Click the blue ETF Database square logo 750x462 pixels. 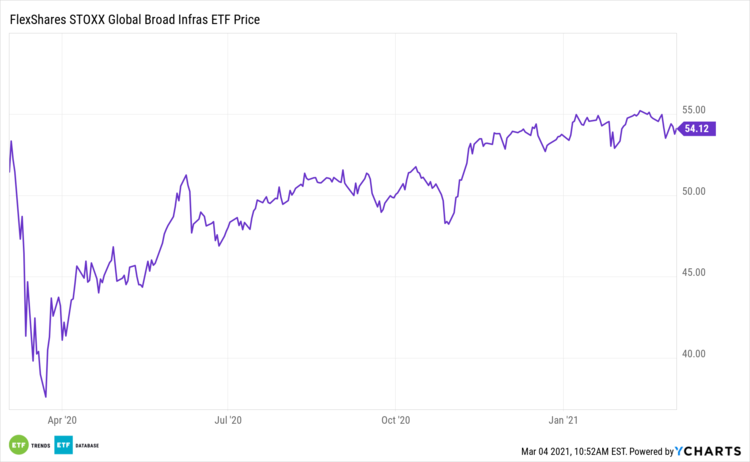click(64, 445)
